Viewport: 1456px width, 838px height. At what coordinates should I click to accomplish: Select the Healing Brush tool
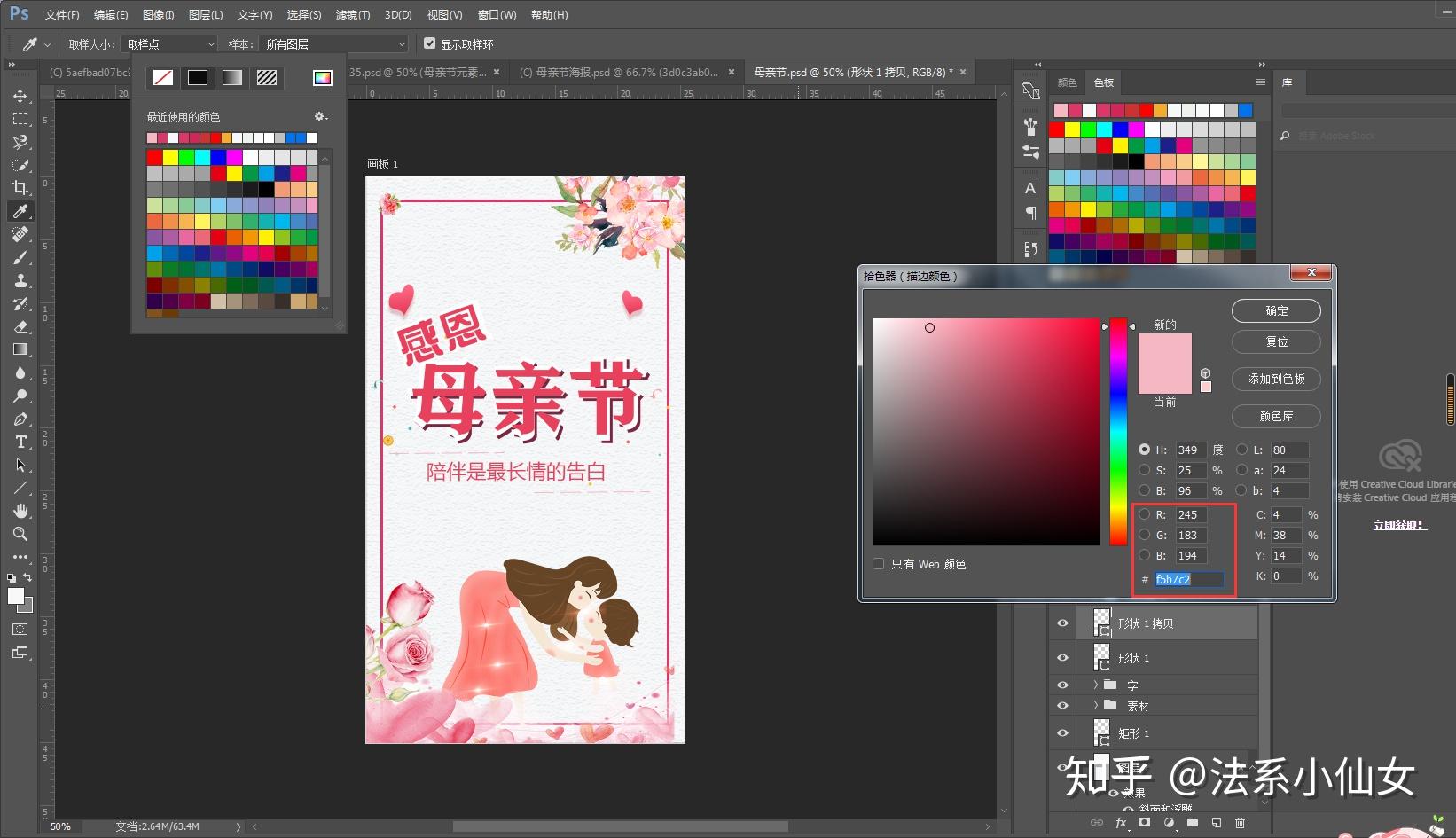[x=20, y=234]
